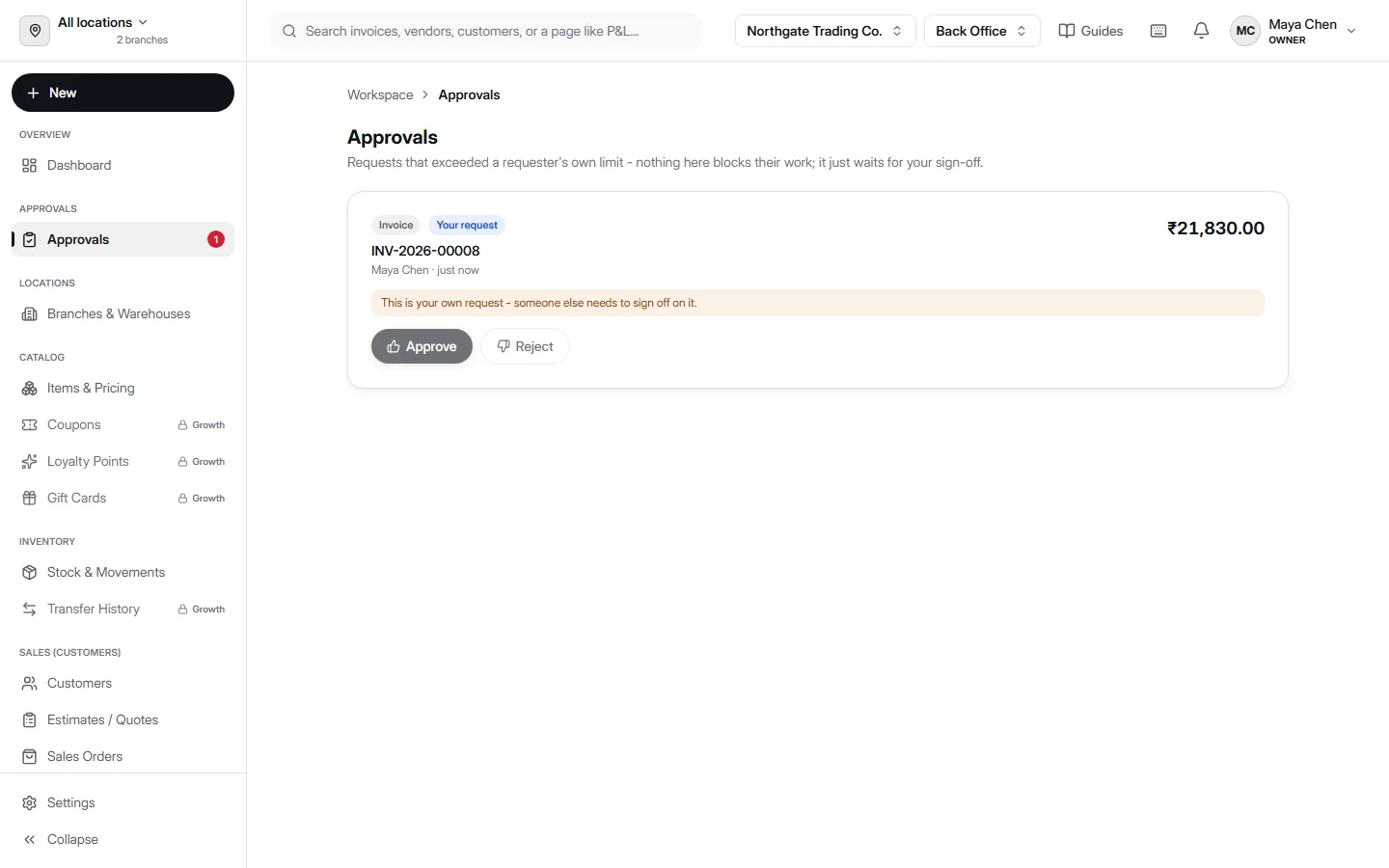Click the Sales Orders bag icon
Viewport: 1389px width, 868px height.
tap(30, 756)
